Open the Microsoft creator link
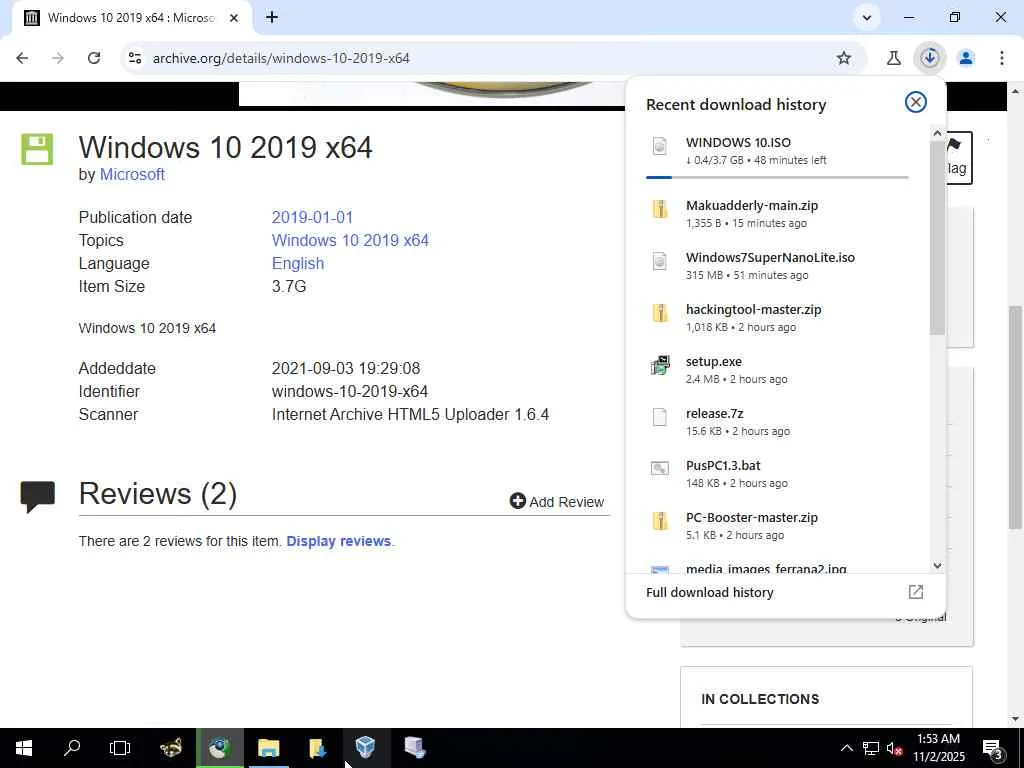 point(132,174)
